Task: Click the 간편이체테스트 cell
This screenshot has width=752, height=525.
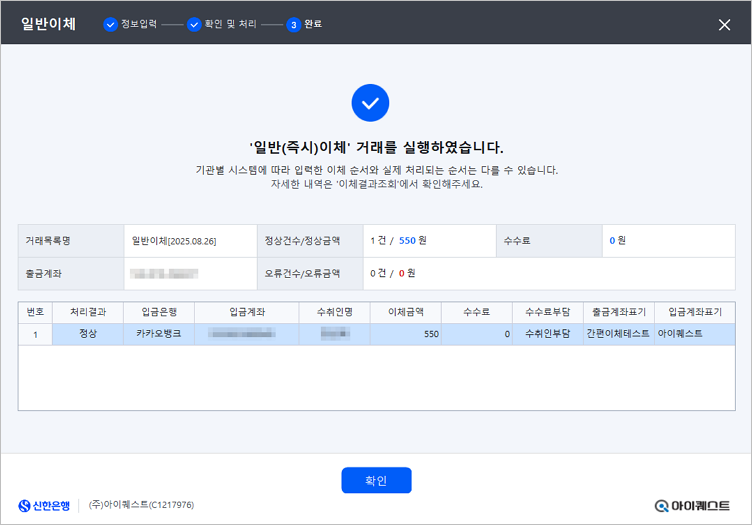Action: click(x=619, y=334)
